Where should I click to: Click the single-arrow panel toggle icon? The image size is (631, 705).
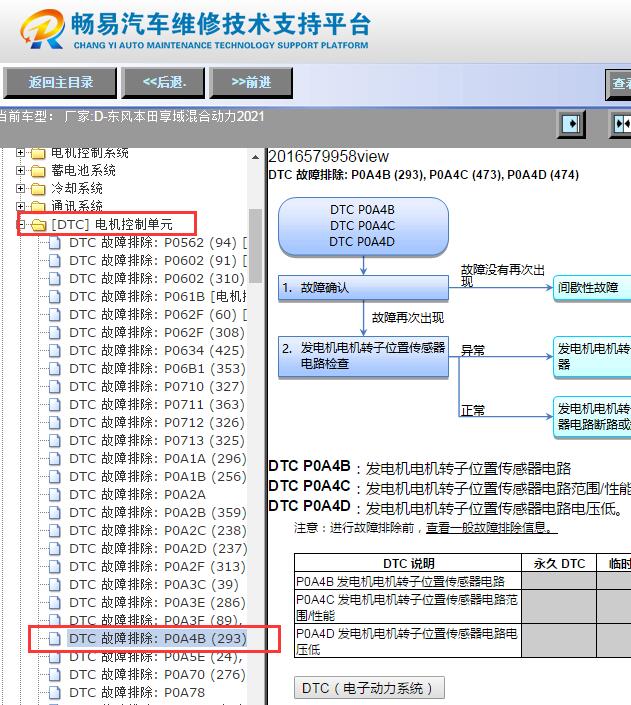point(571,124)
